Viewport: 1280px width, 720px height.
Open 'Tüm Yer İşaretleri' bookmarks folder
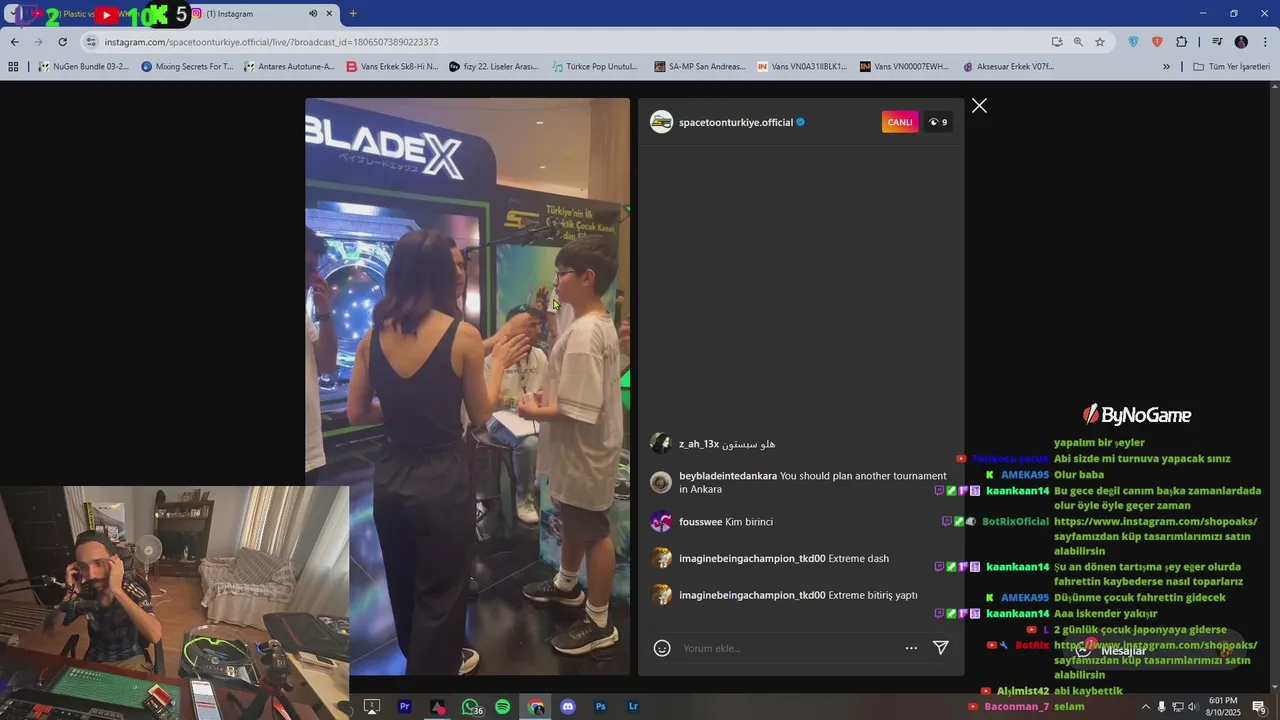point(1231,67)
